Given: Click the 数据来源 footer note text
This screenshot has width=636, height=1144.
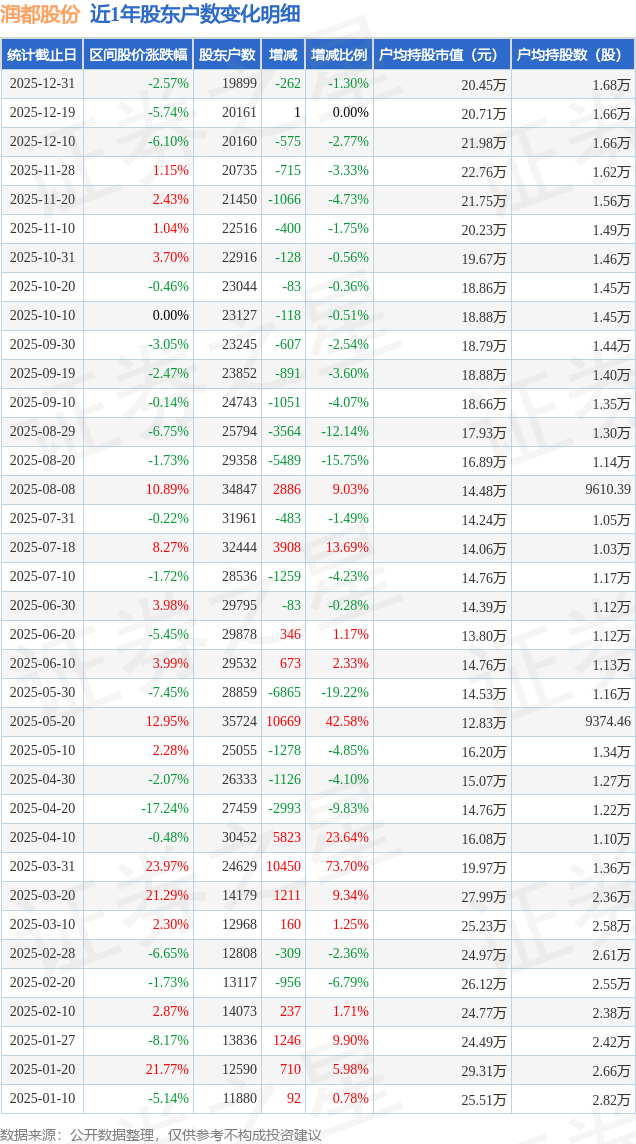Looking at the screenshot, I should pos(160,1134).
